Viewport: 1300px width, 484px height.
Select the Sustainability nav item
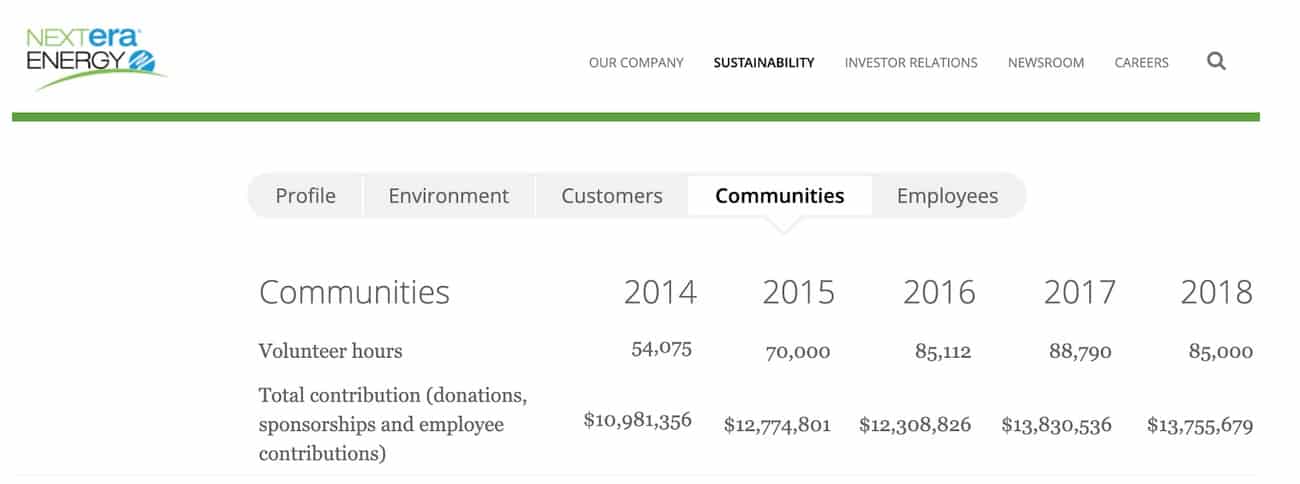coord(764,62)
